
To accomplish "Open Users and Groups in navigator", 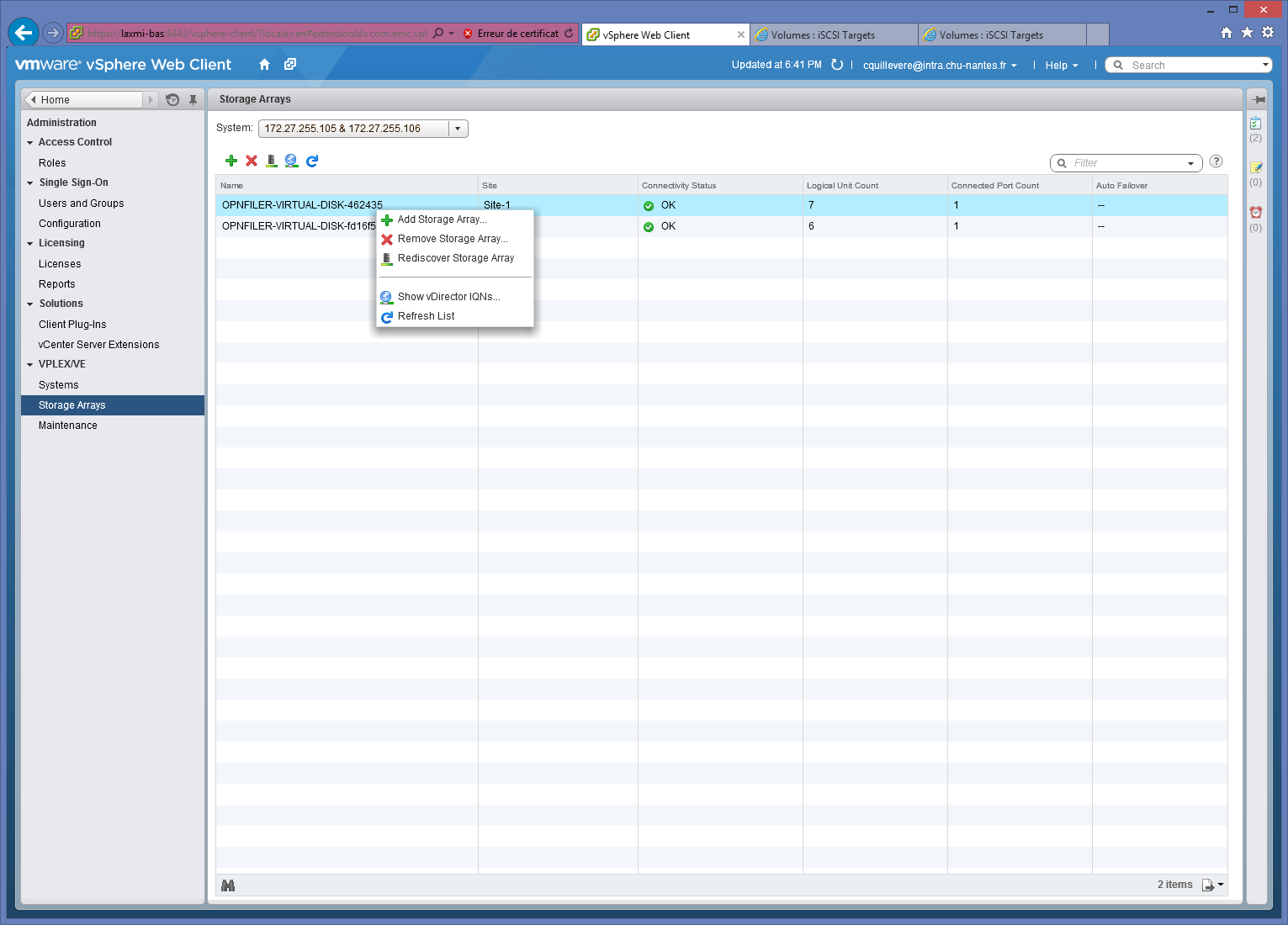I will (x=81, y=203).
